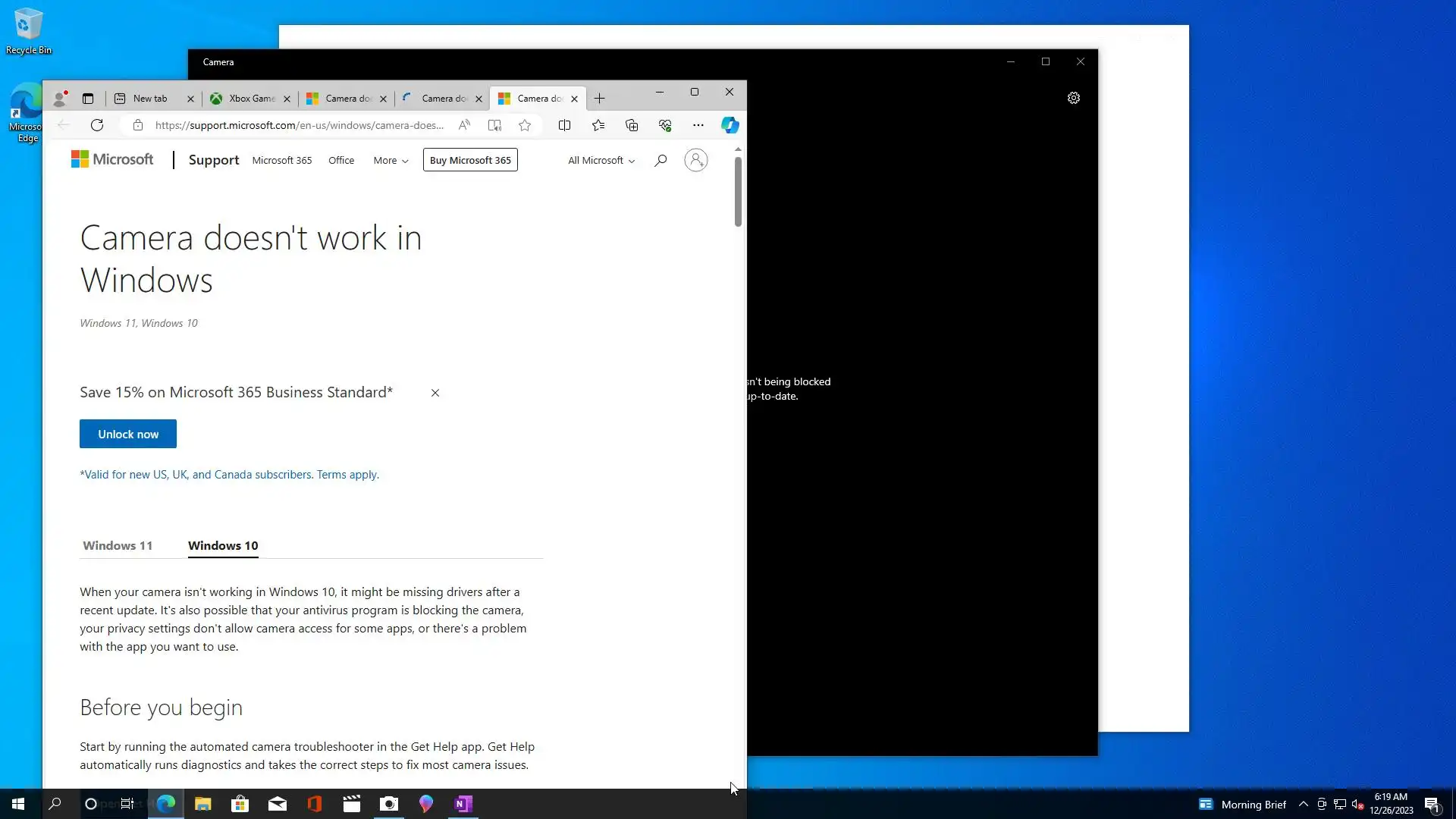1456x819 pixels.
Task: Click the address bar URL field
Action: click(x=300, y=125)
